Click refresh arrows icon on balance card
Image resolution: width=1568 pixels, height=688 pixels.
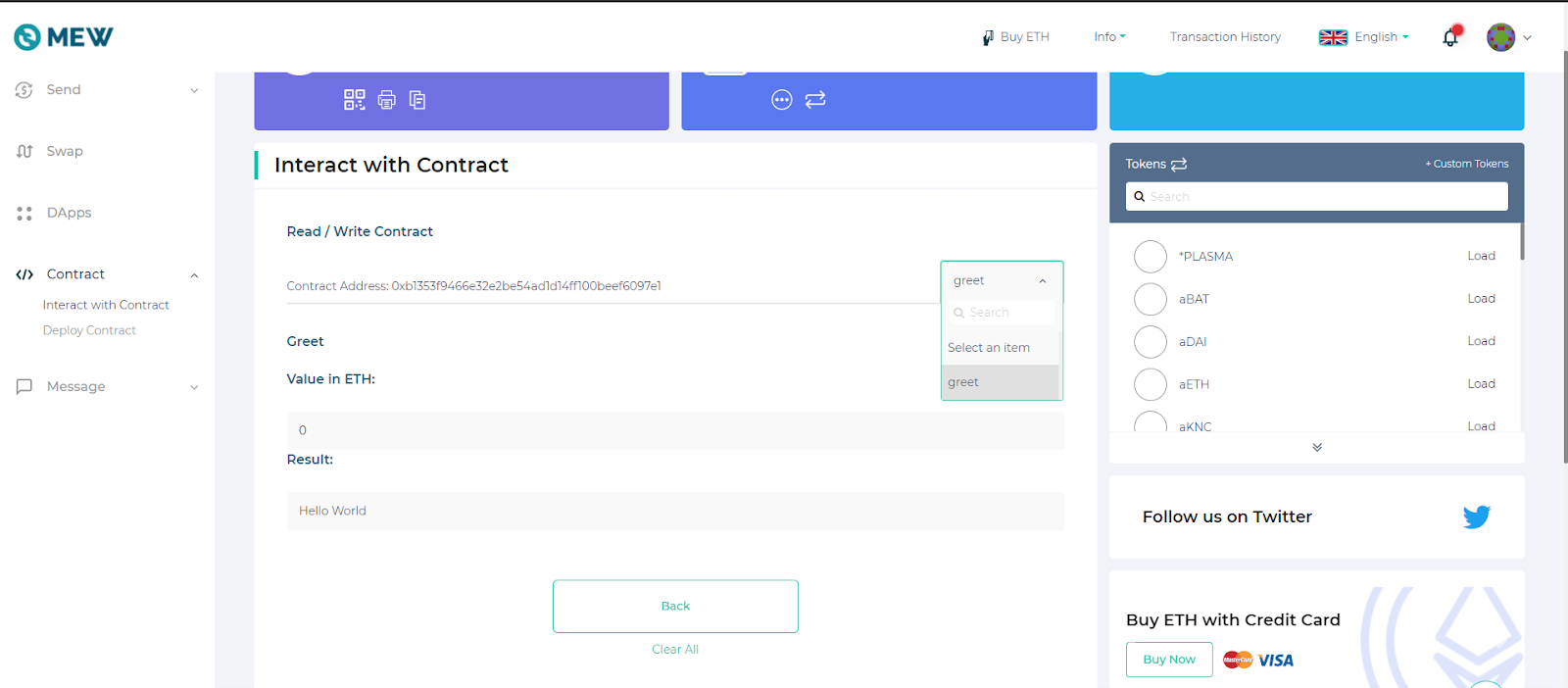click(815, 99)
